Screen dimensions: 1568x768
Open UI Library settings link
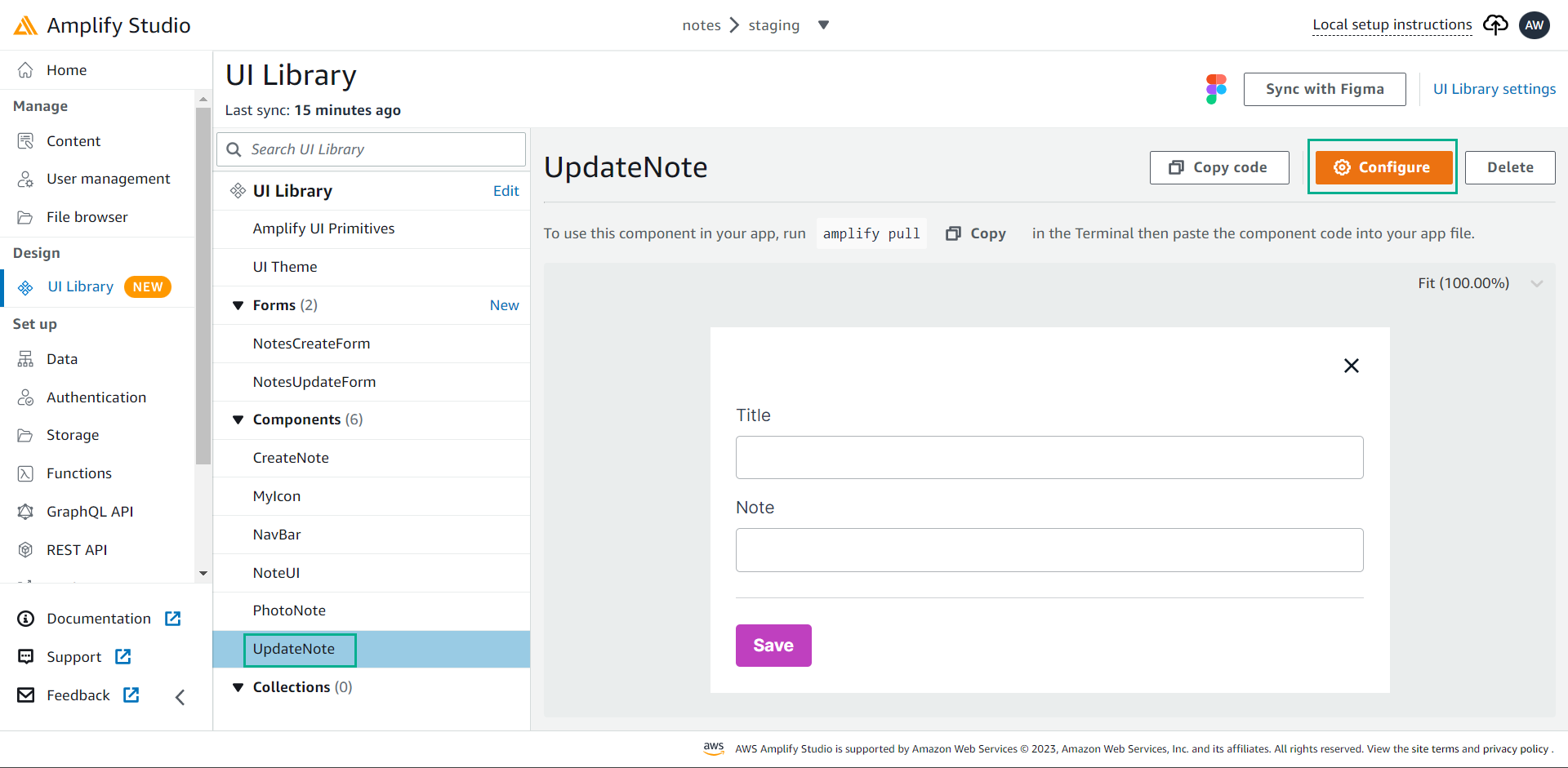click(1494, 89)
